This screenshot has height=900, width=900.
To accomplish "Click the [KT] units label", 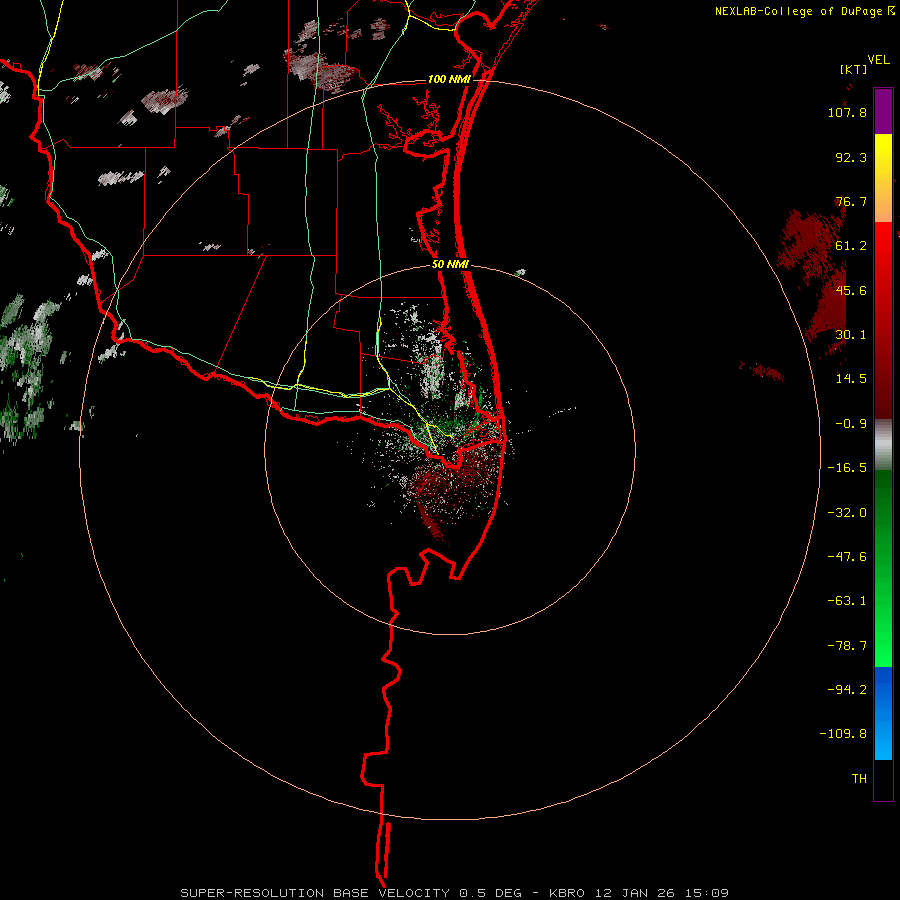I will (854, 69).
